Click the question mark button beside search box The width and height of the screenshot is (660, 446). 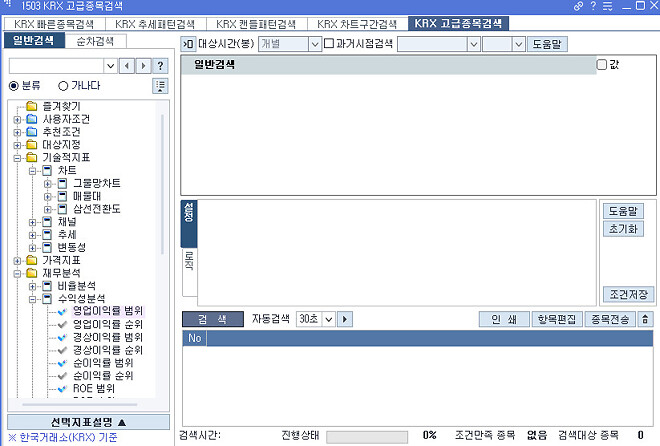(x=160, y=66)
